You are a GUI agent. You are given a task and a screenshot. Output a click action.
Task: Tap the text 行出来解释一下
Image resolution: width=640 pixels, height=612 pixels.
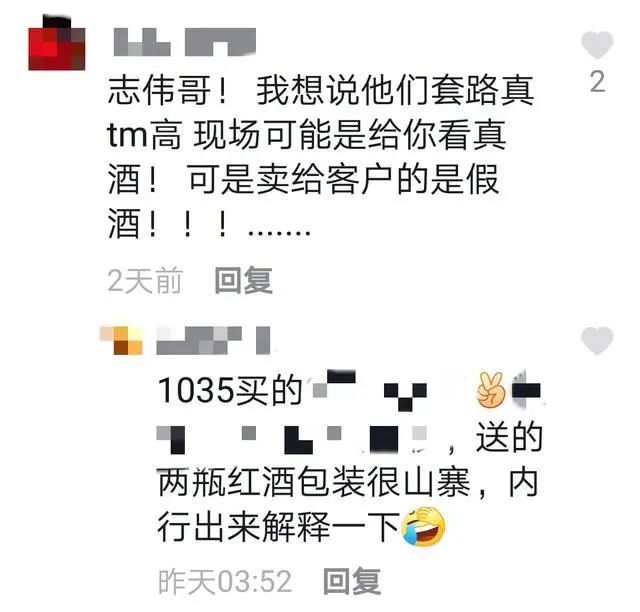coord(279,527)
